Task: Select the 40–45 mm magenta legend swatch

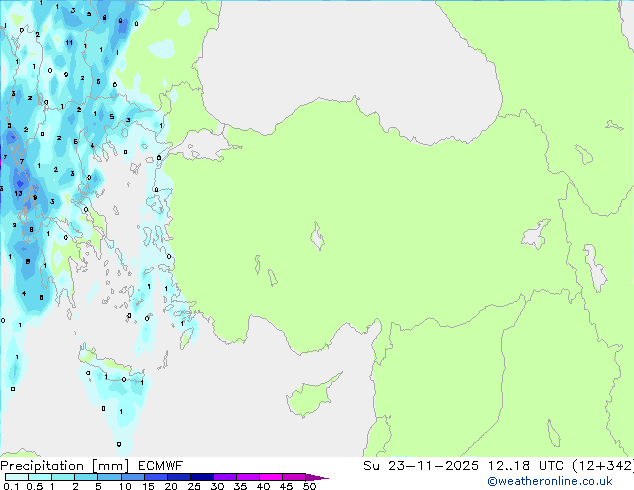Action: 271,477
